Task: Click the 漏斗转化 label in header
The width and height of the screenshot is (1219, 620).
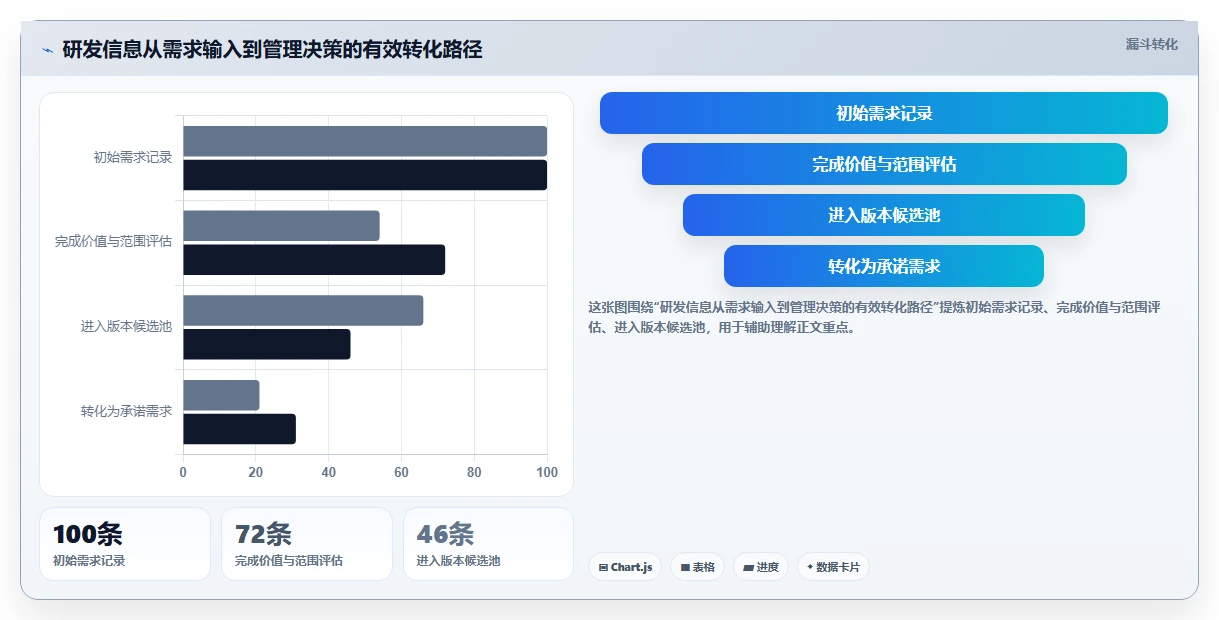Action: tap(1151, 44)
